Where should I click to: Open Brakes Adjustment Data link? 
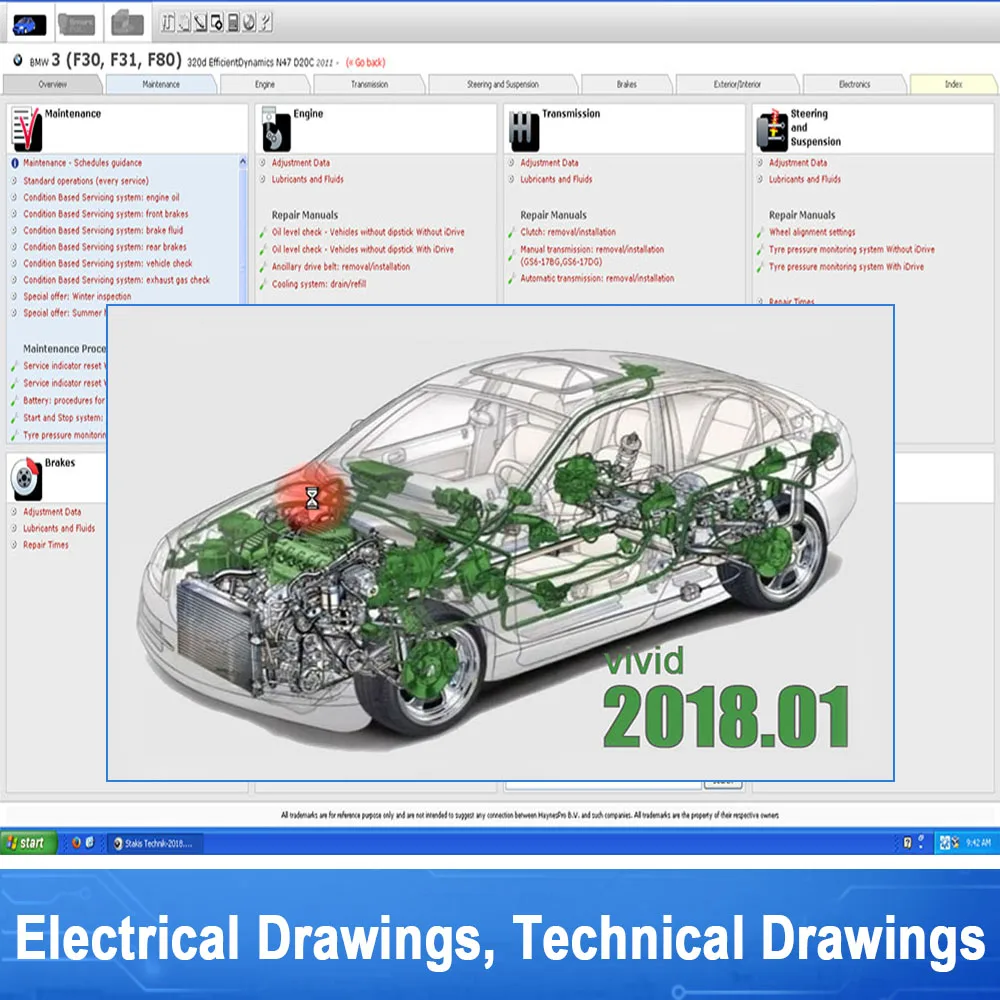52,512
